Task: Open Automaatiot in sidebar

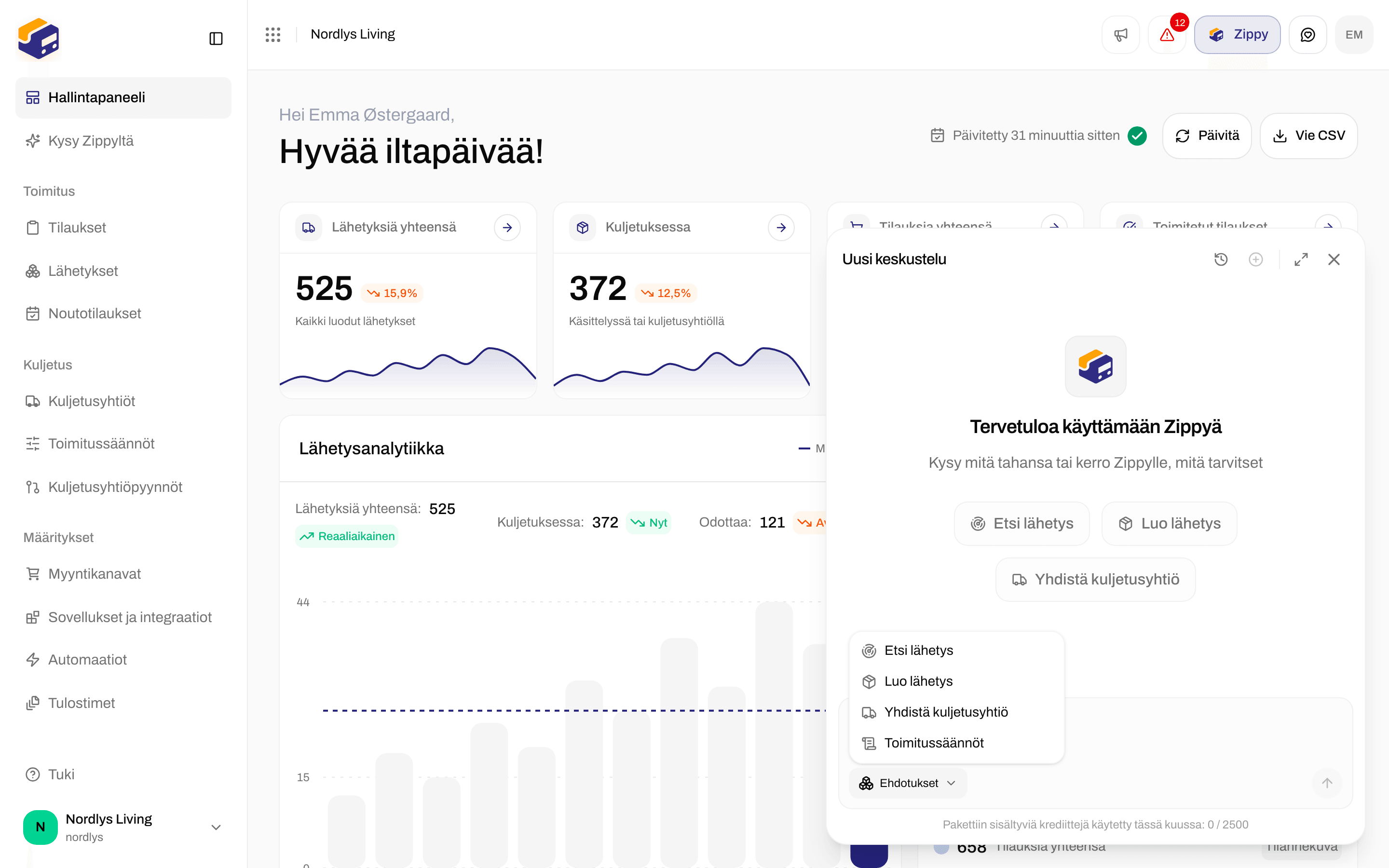Action: point(123,660)
